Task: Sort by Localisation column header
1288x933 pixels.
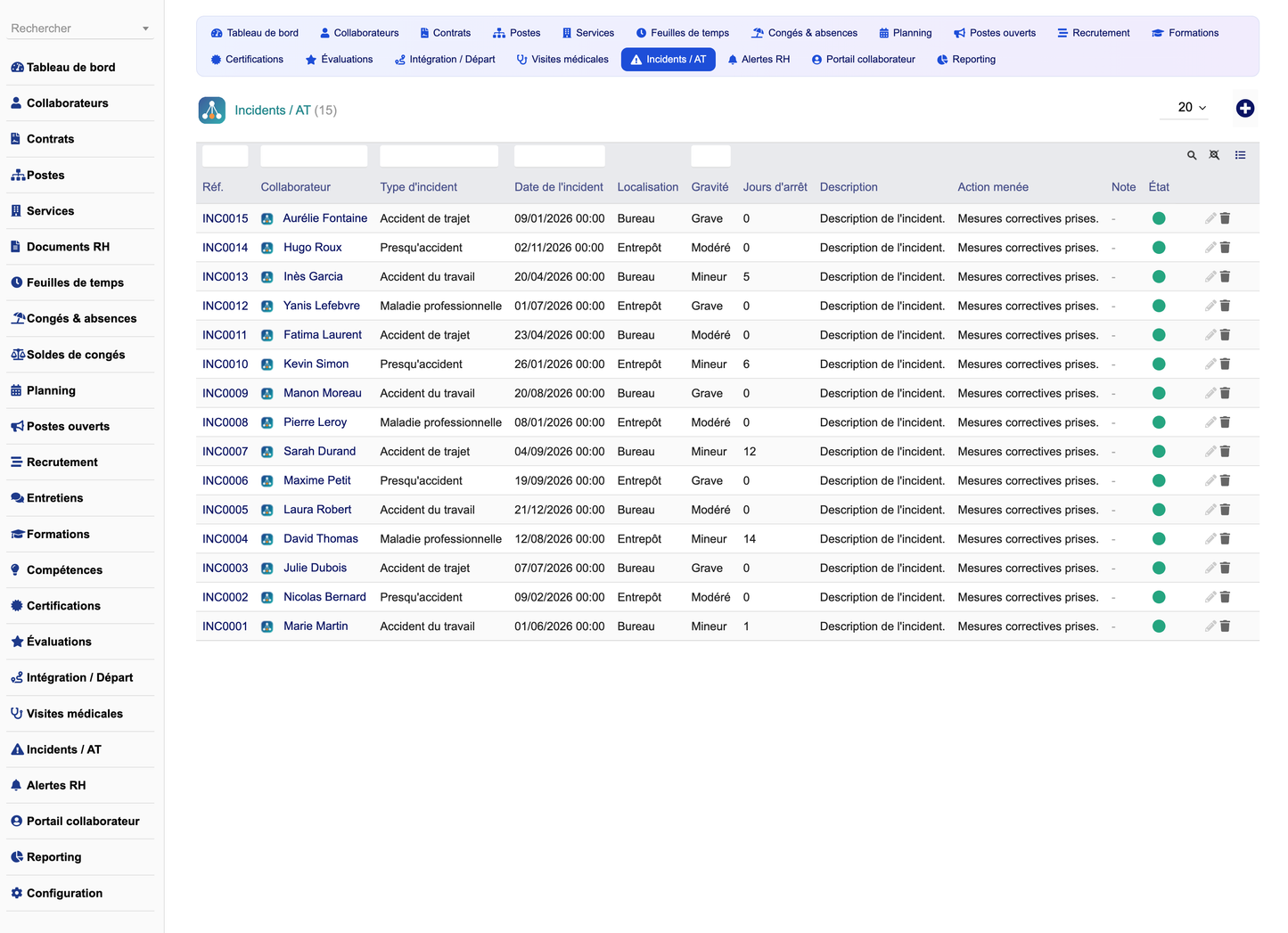Action: 648,187
